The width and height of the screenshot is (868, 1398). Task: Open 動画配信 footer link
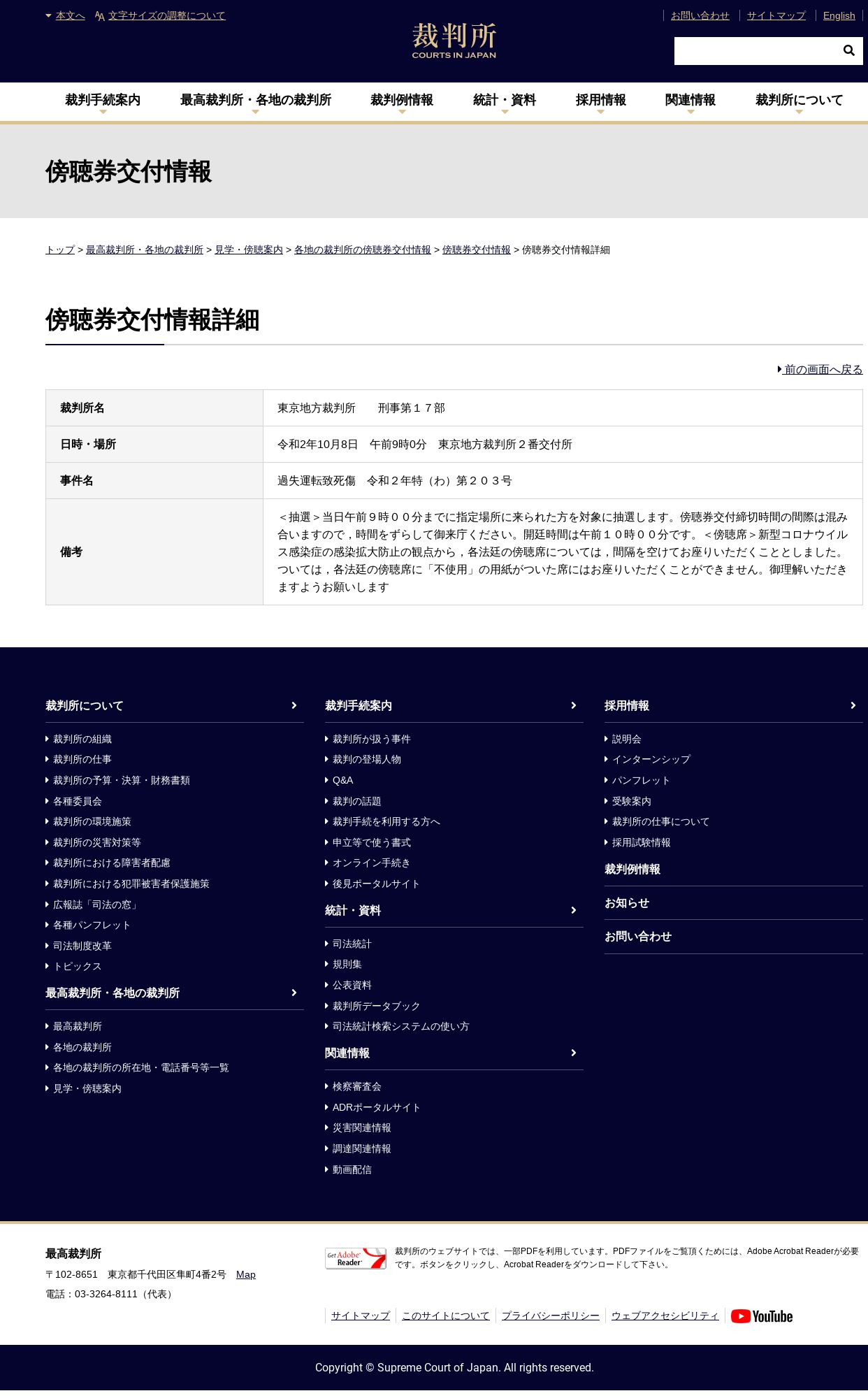(x=352, y=1169)
